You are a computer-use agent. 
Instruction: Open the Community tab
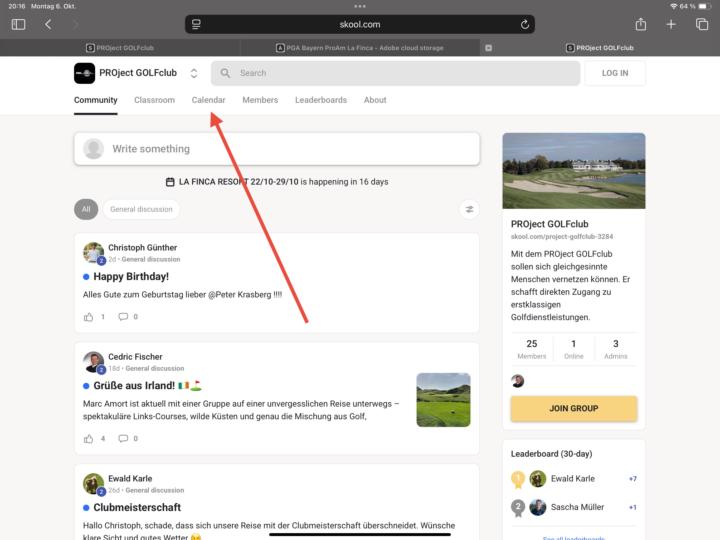tap(96, 100)
